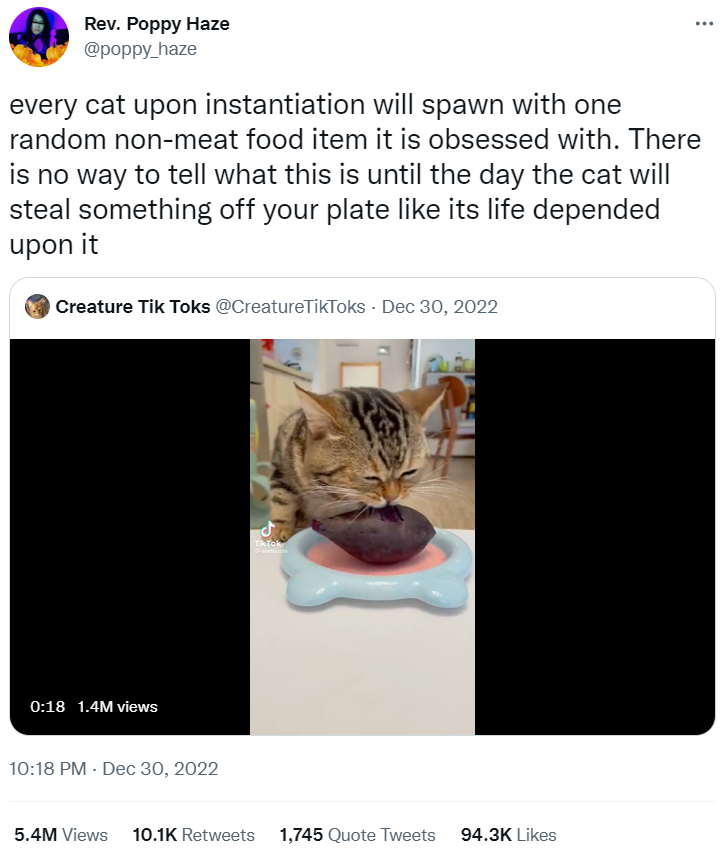Open the Rev. Poppy Haze display name
The height and width of the screenshot is (854, 725).
pyautogui.click(x=157, y=24)
